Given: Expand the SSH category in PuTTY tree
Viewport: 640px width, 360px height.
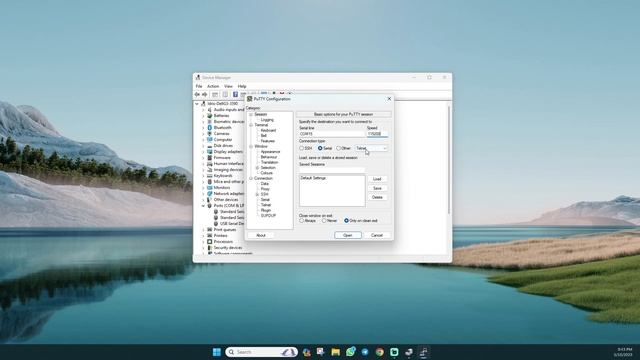Looking at the screenshot, I should point(257,194).
